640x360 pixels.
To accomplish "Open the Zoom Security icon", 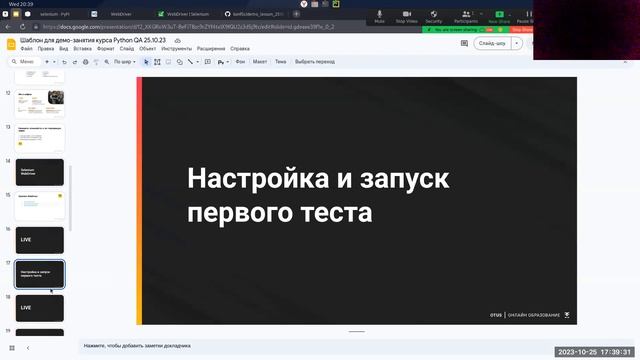I will pyautogui.click(x=433, y=17).
